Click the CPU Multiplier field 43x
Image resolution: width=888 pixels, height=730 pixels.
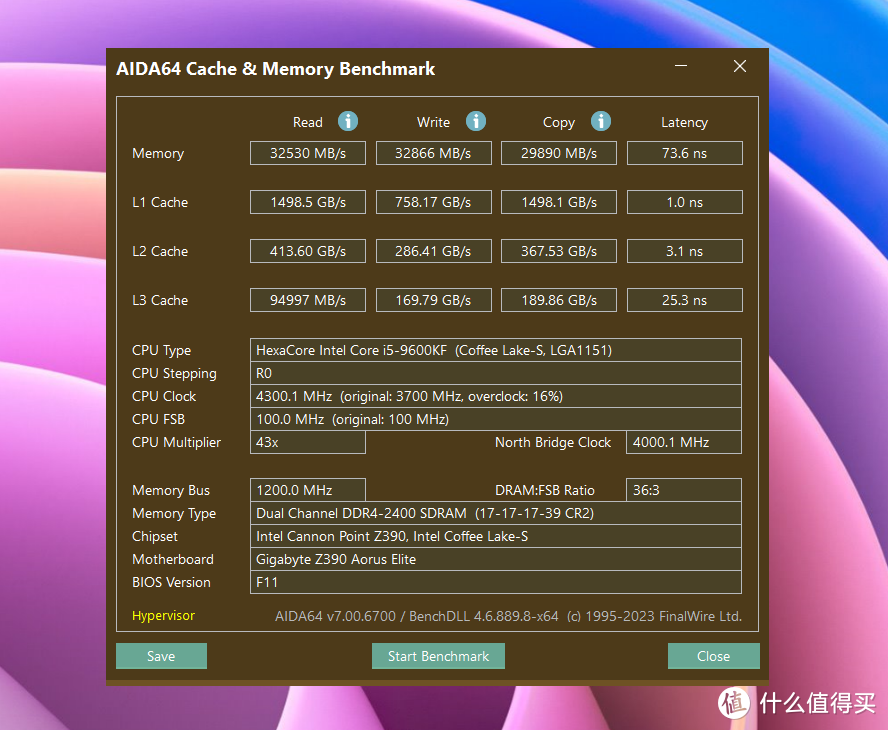coord(308,442)
